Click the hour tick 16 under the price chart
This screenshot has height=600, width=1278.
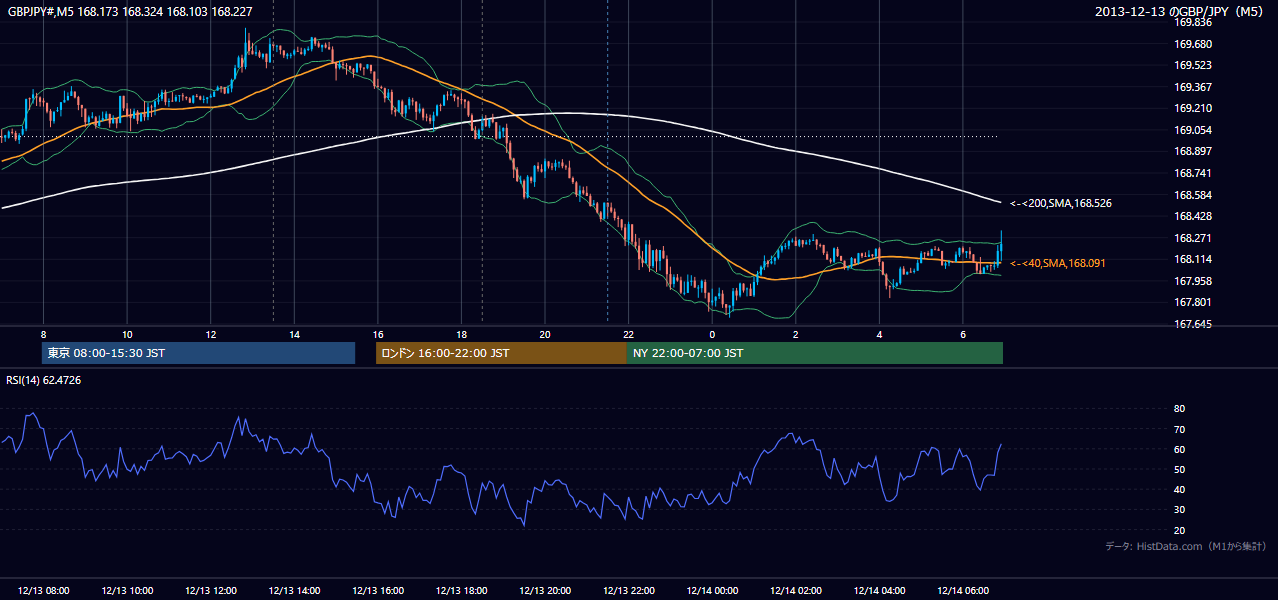tap(378, 334)
